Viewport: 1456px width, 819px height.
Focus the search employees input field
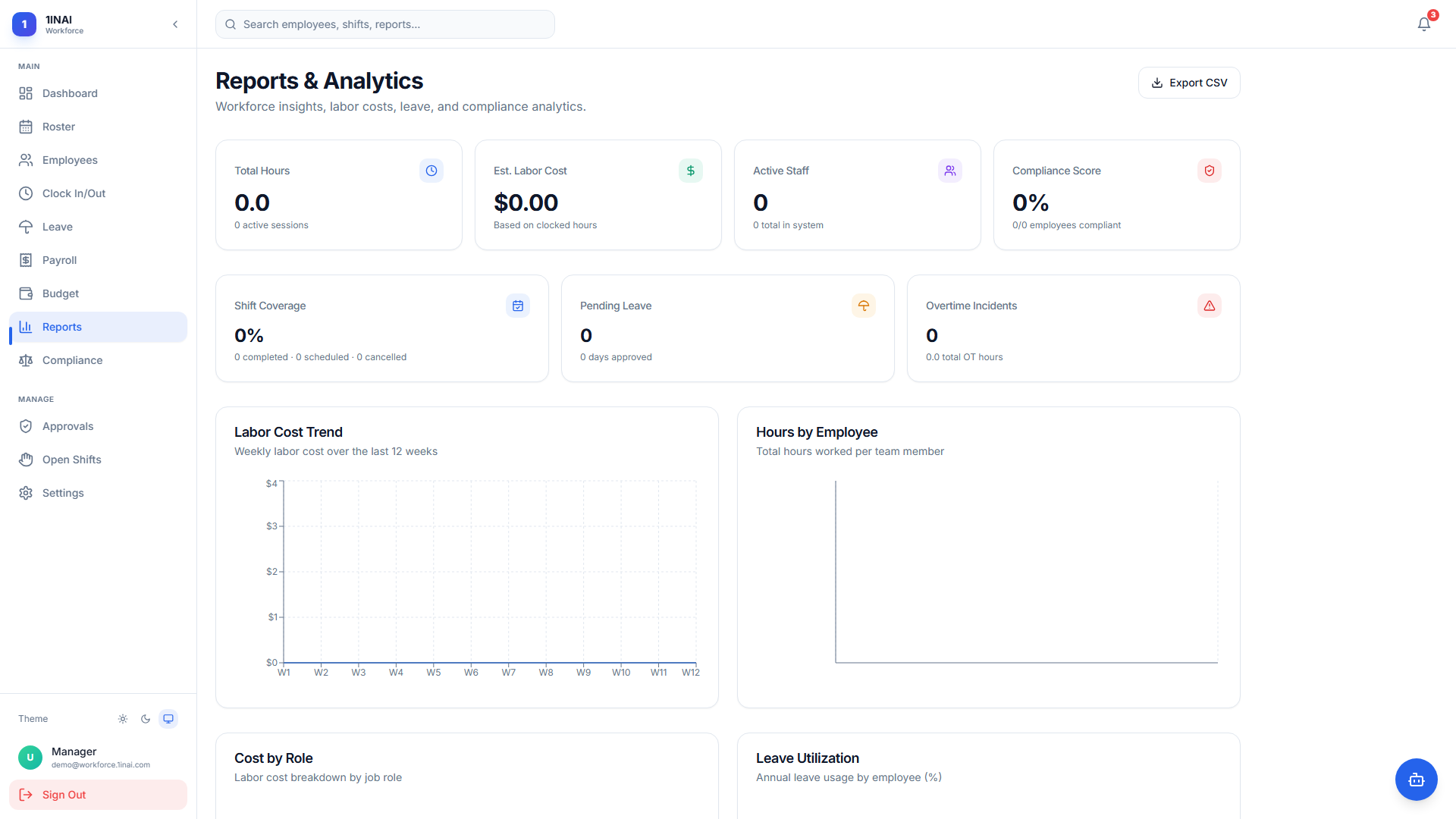[385, 24]
